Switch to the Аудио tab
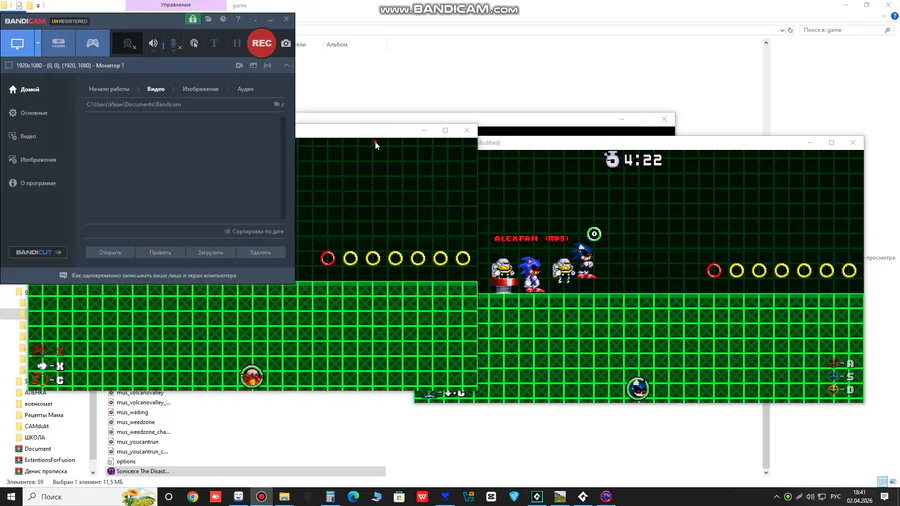The height and width of the screenshot is (506, 900). 245,89
